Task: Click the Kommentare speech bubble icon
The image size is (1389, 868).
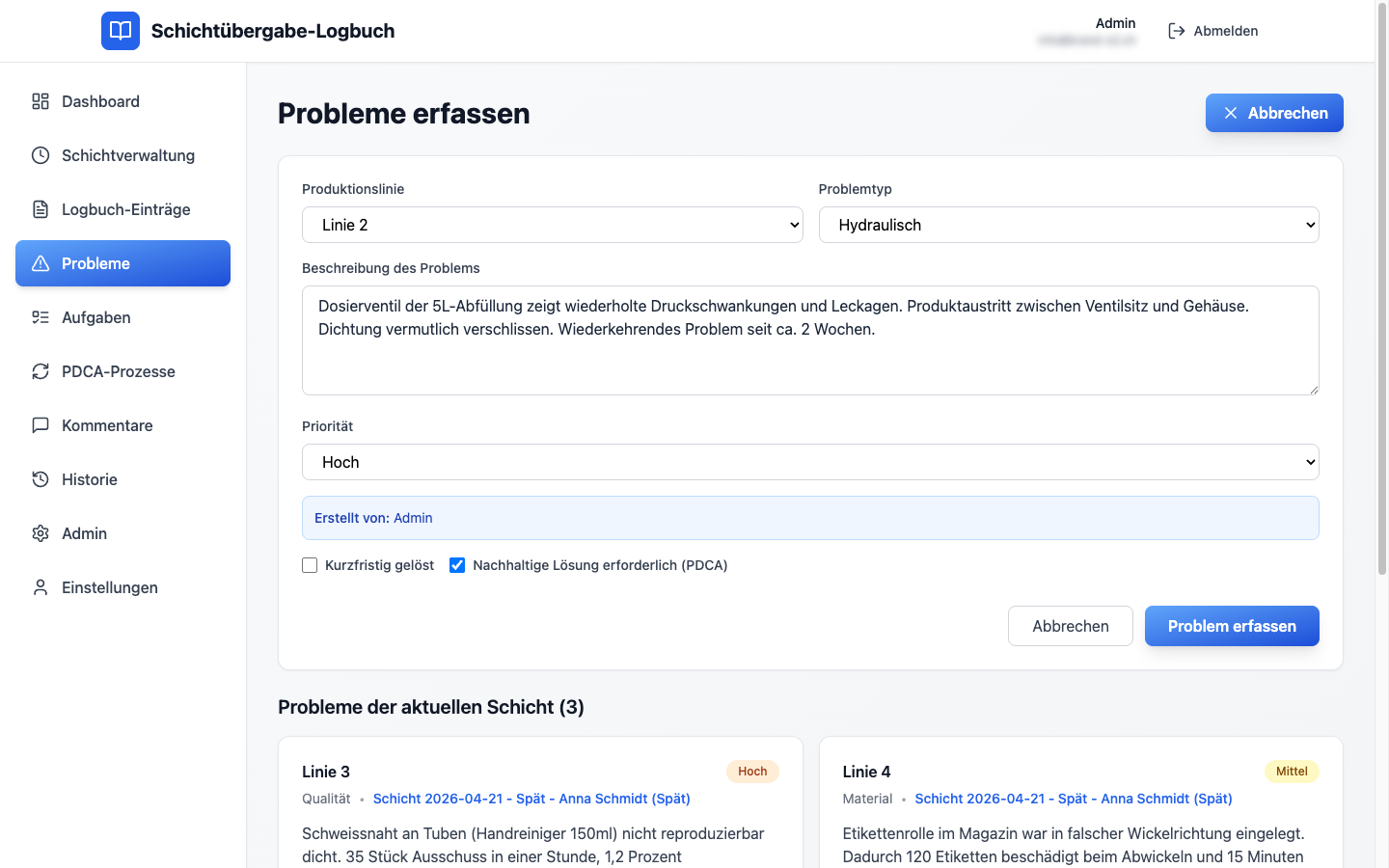Action: (x=41, y=425)
